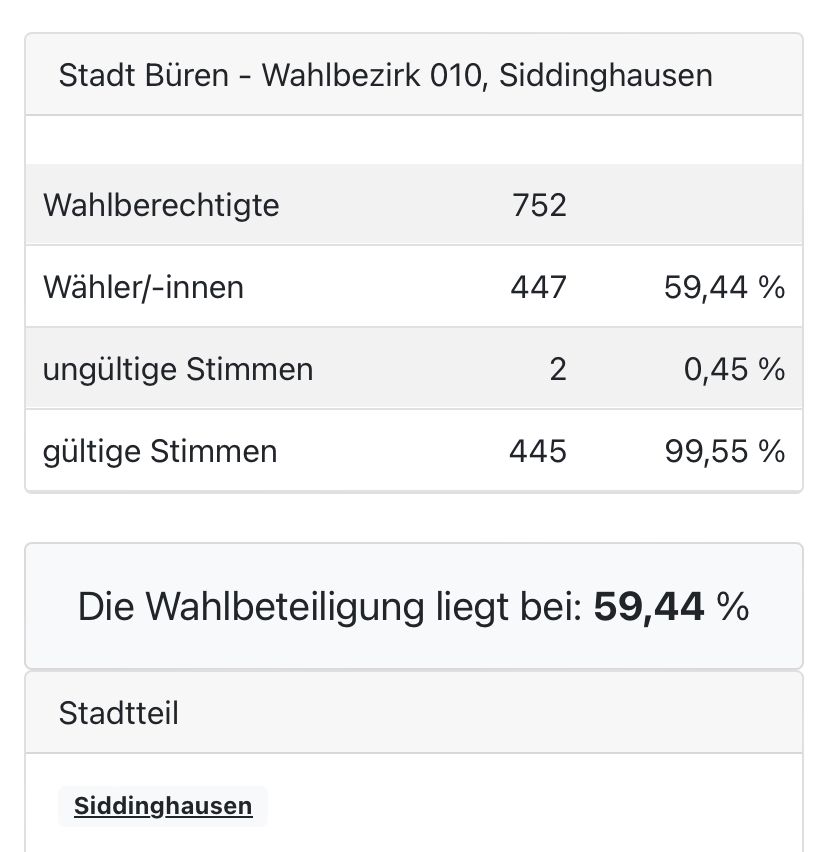Select the Wahlberechtigte row label
This screenshot has width=828, height=852.
click(x=161, y=206)
